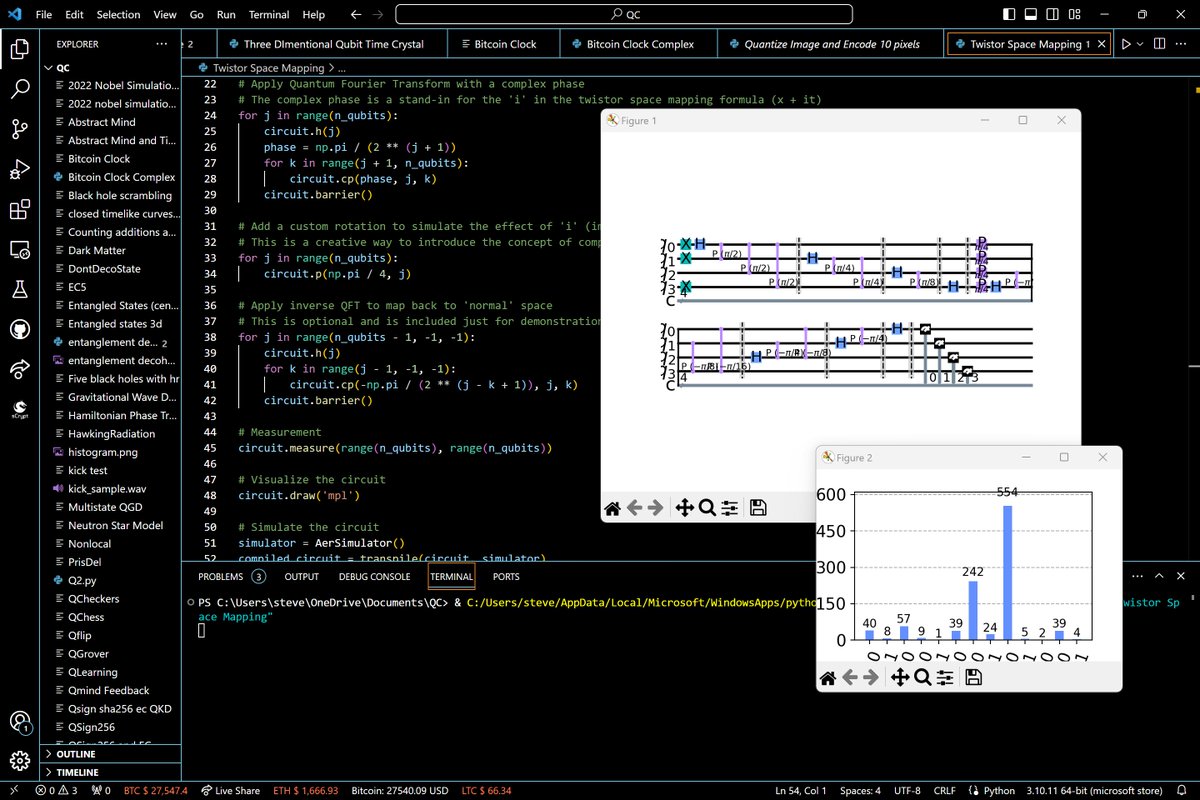This screenshot has height=800, width=1200.
Task: Open Run and Debug view
Action: click(20, 169)
